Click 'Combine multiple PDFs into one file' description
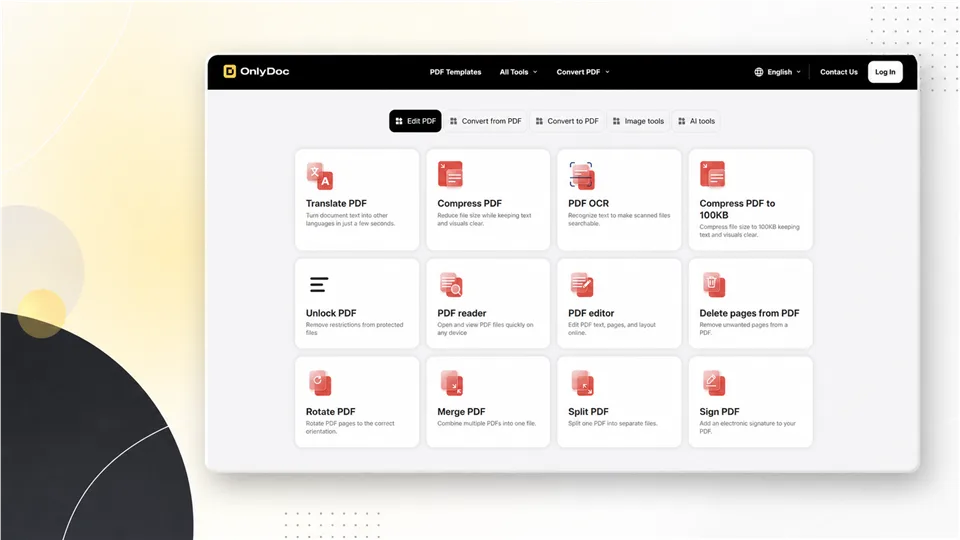The height and width of the screenshot is (540, 960). point(487,423)
